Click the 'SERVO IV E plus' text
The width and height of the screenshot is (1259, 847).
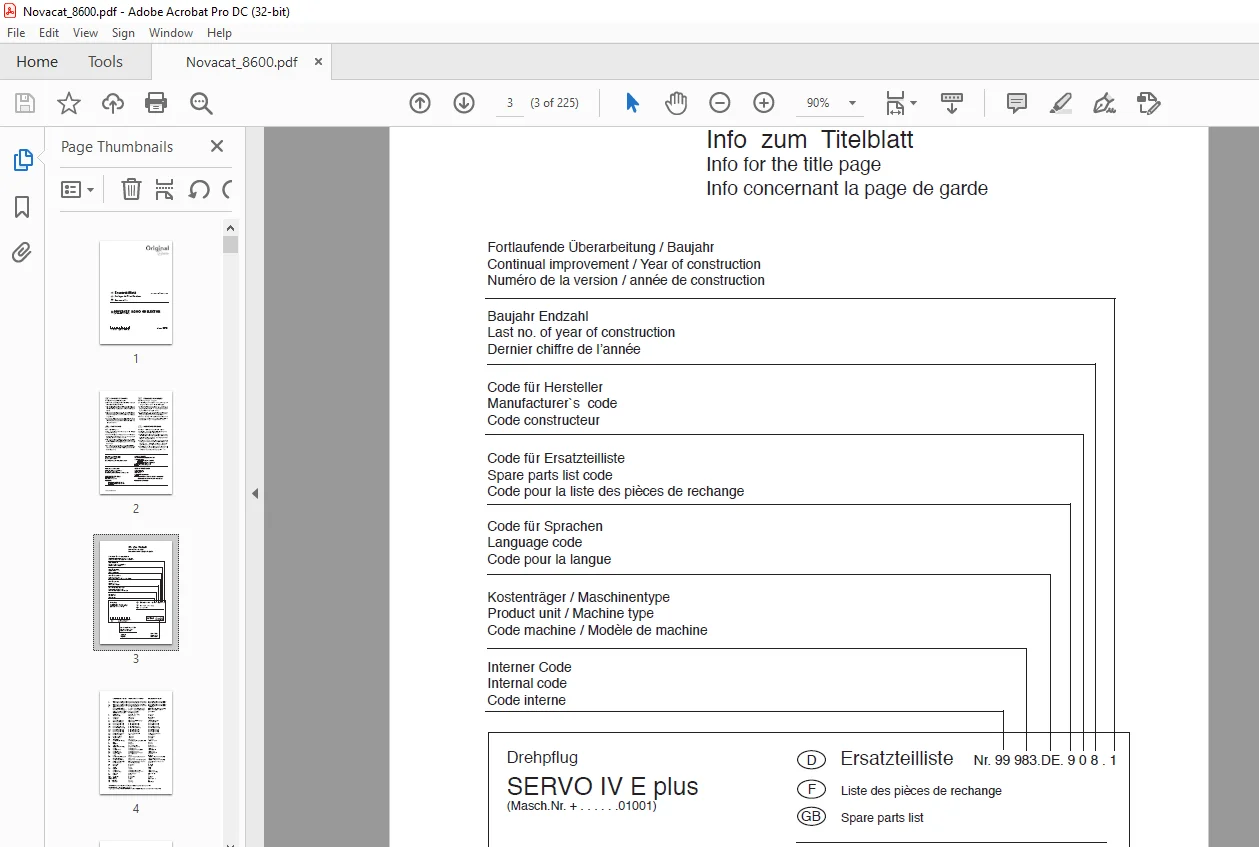tap(602, 786)
